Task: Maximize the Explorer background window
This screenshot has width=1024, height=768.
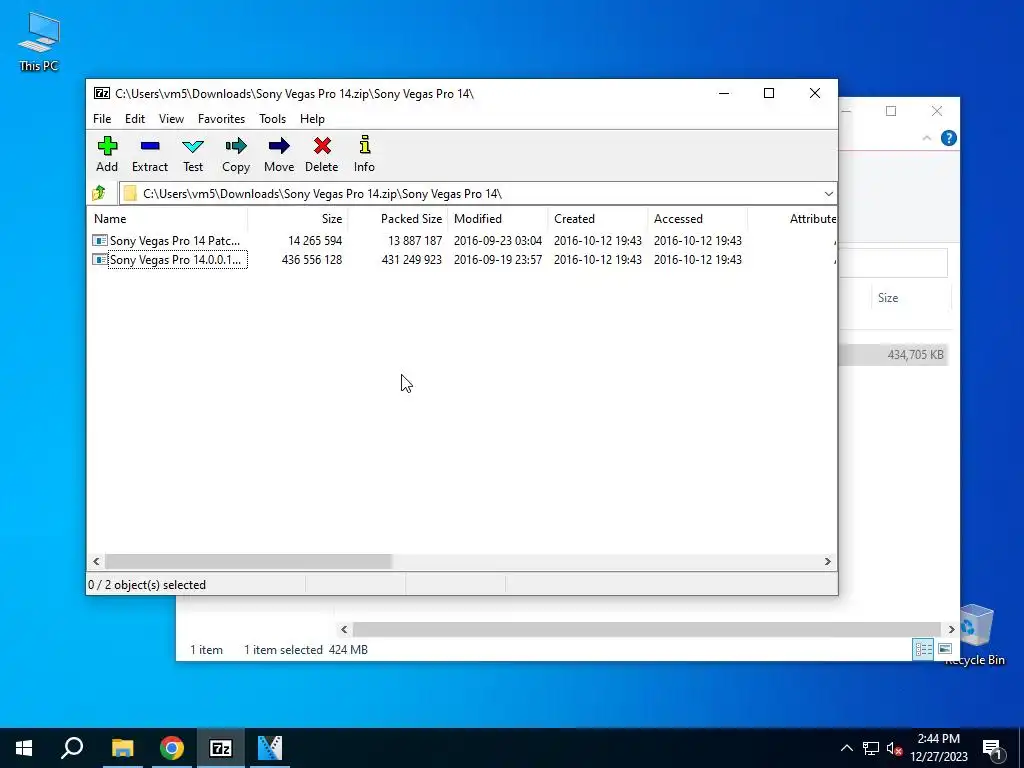Action: click(891, 111)
